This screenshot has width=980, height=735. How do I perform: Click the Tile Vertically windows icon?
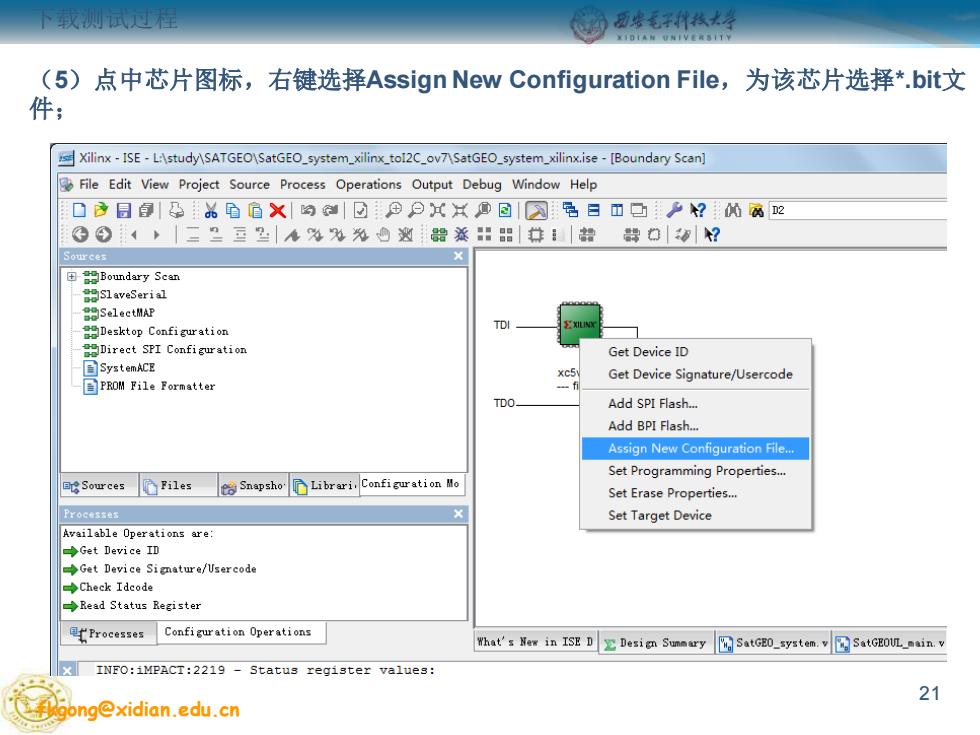(x=616, y=210)
